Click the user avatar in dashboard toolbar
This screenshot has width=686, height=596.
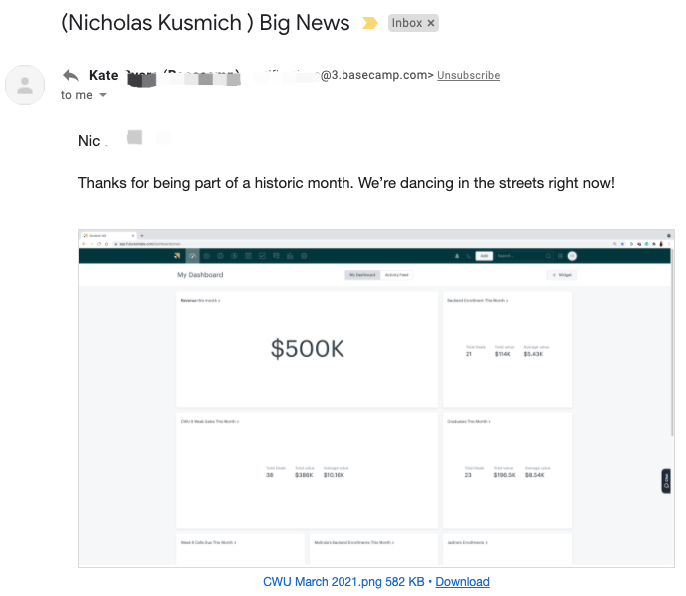click(572, 256)
